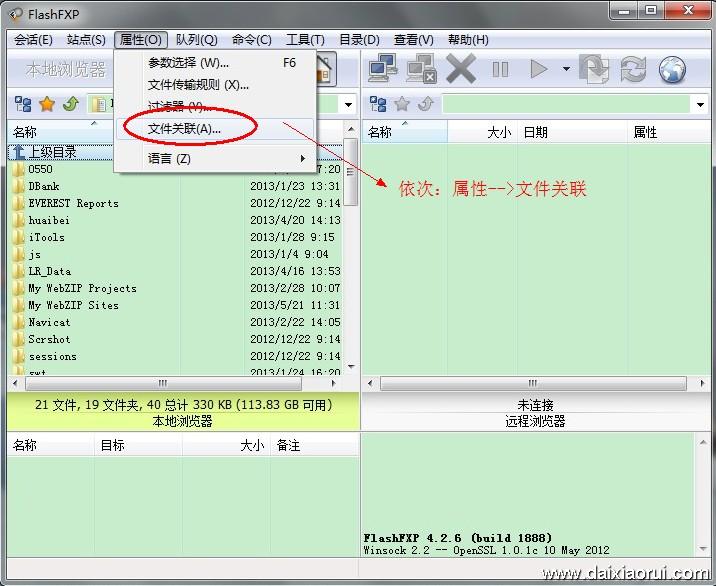Click remote list horizontal scrollbar thumb
The image size is (716, 586).
[x=533, y=383]
